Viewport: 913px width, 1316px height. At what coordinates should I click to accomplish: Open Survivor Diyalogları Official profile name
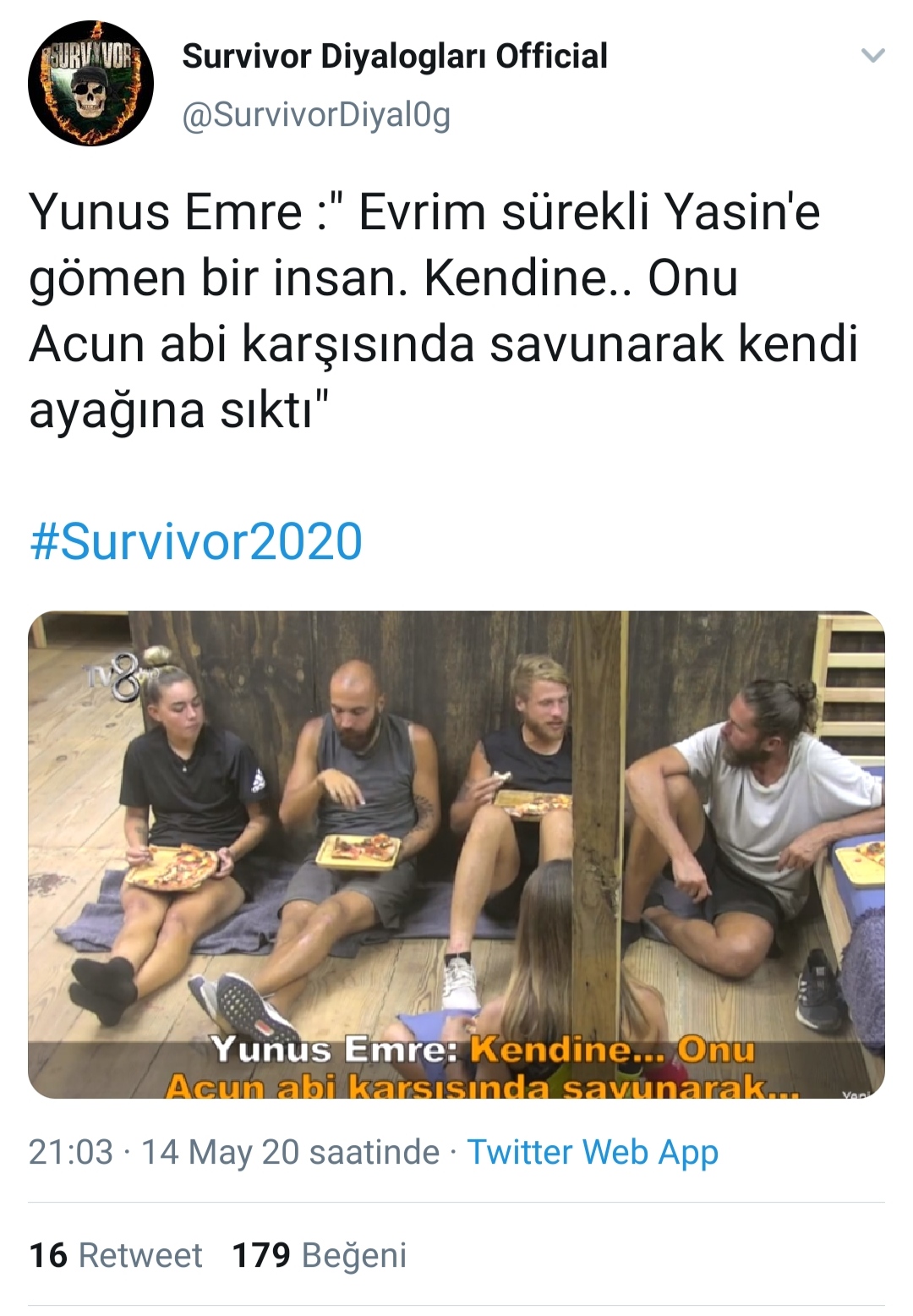coord(395,56)
